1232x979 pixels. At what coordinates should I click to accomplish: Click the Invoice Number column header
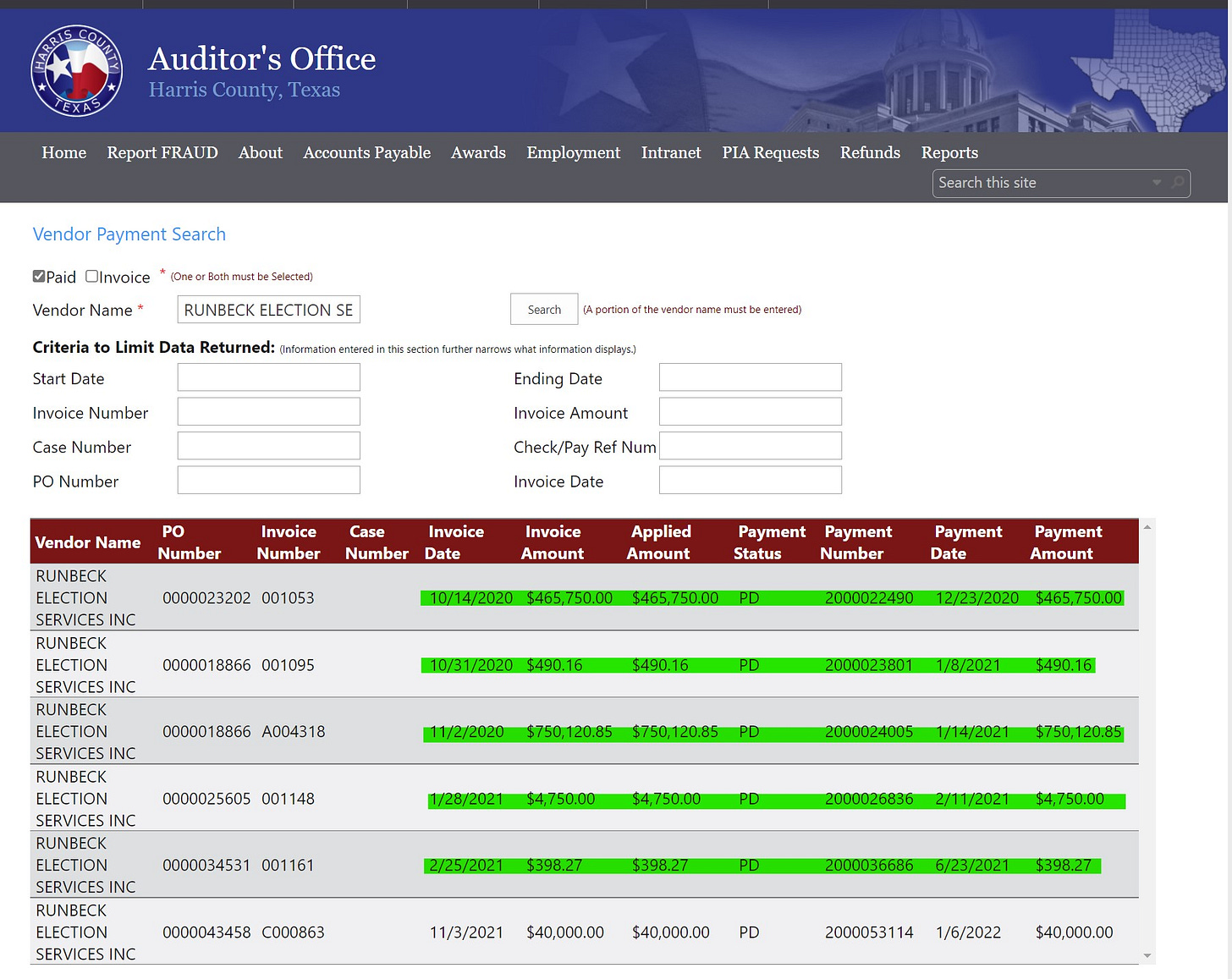coord(289,542)
